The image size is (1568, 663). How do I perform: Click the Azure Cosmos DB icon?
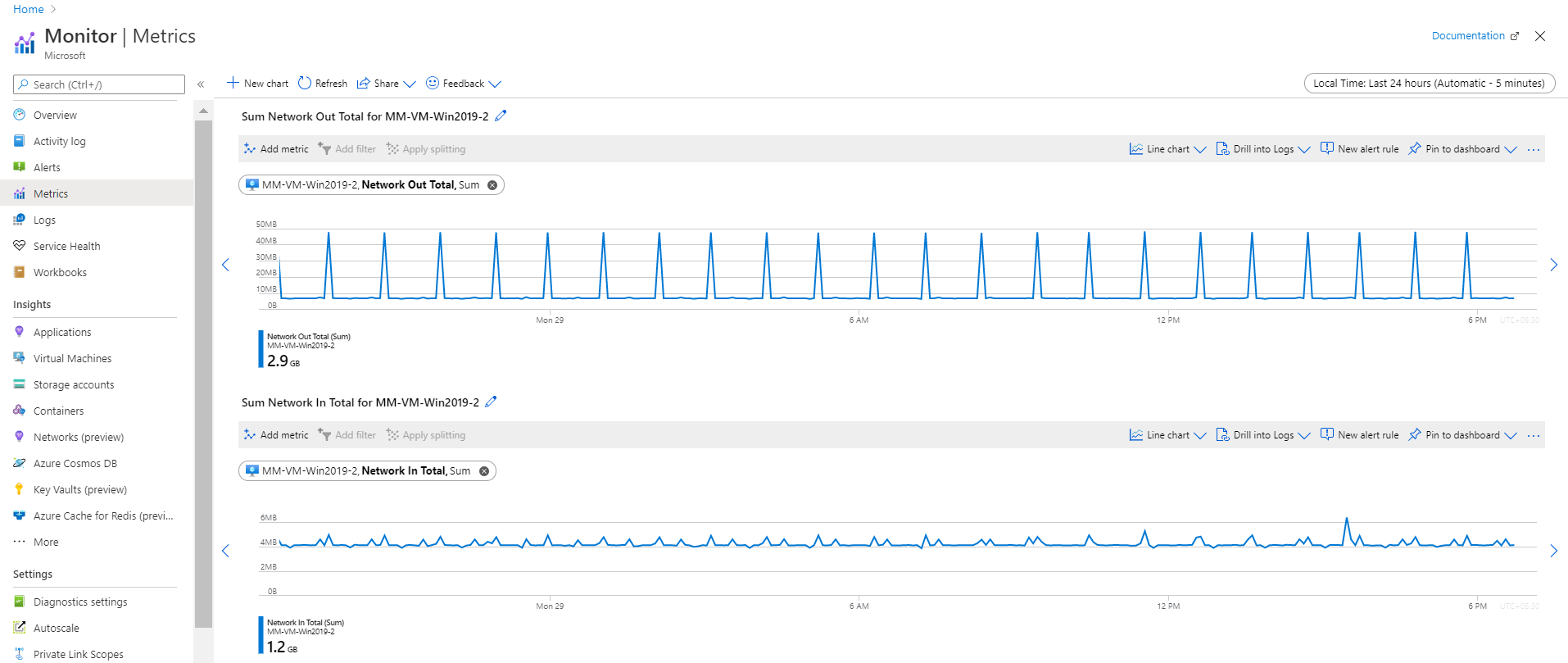click(x=19, y=463)
